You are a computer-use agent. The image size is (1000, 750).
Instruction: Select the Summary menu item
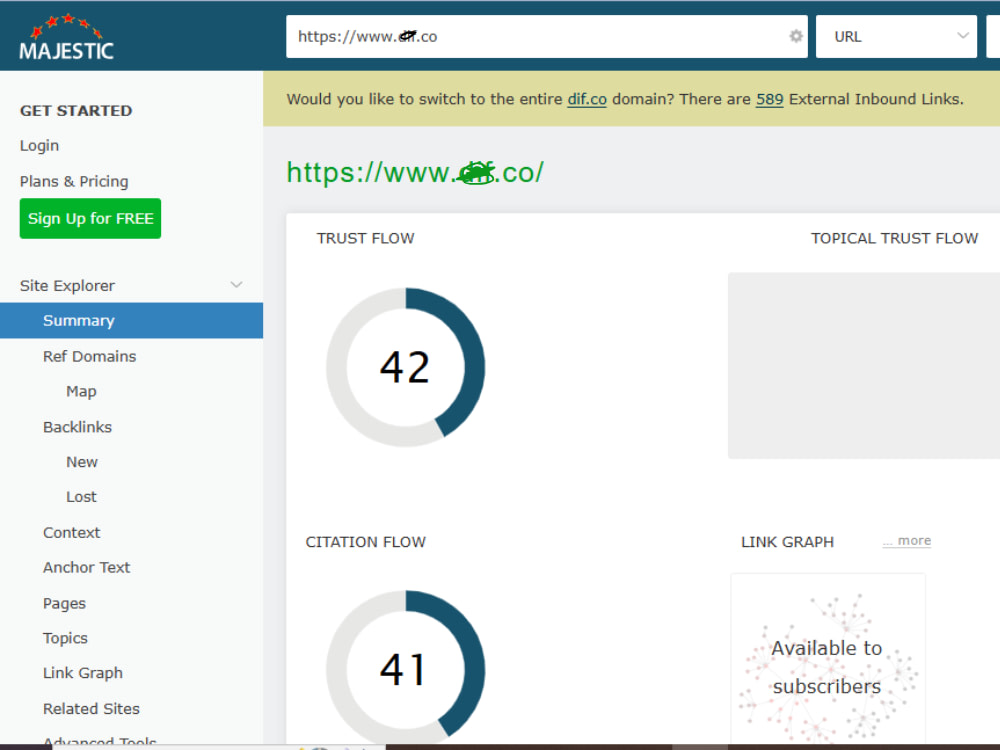pos(131,321)
